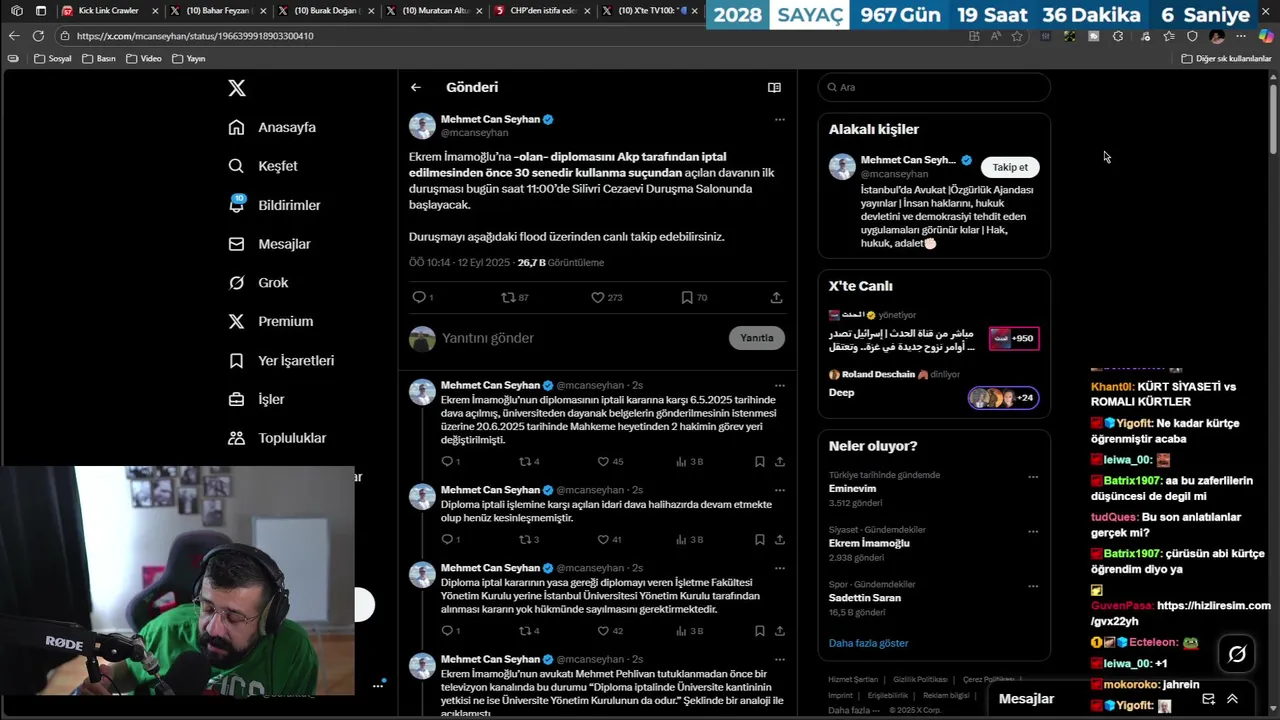Click Daha fazla göster link

[868, 643]
